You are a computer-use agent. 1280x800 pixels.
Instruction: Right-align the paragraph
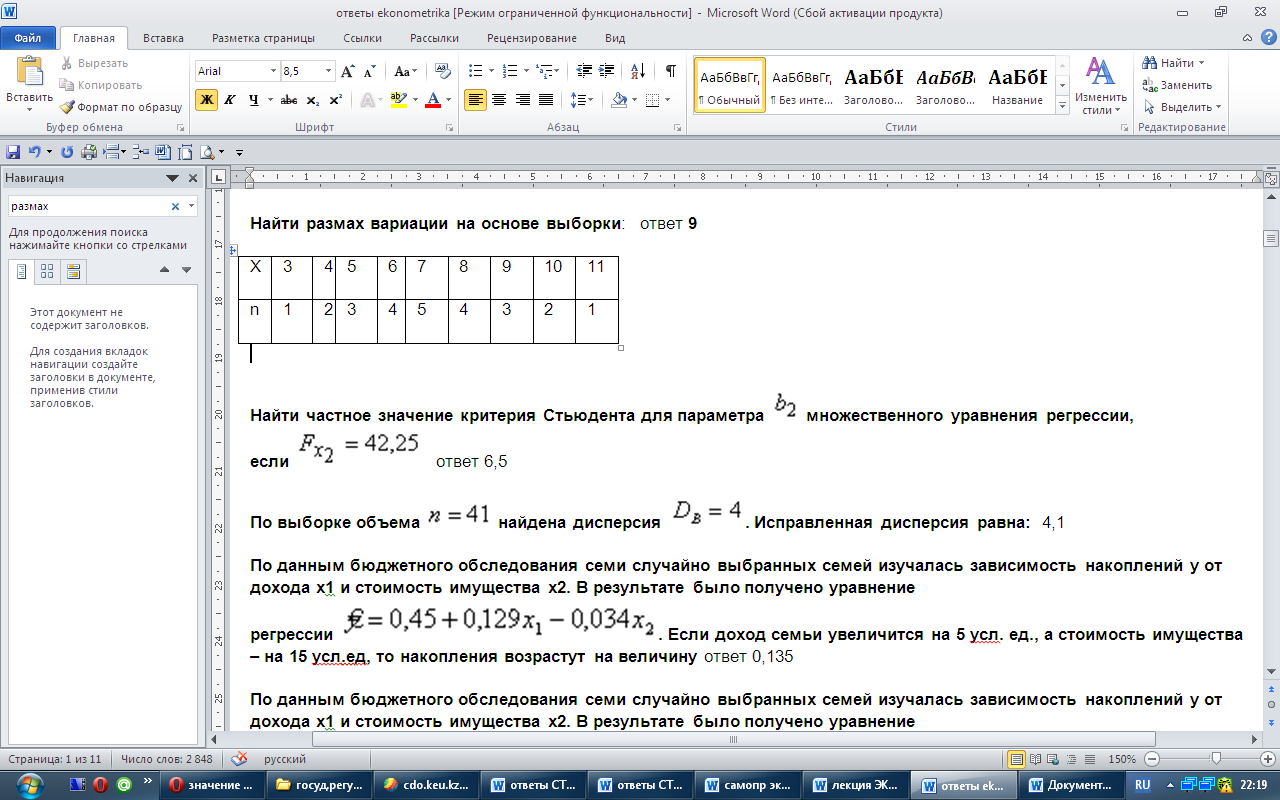[522, 100]
